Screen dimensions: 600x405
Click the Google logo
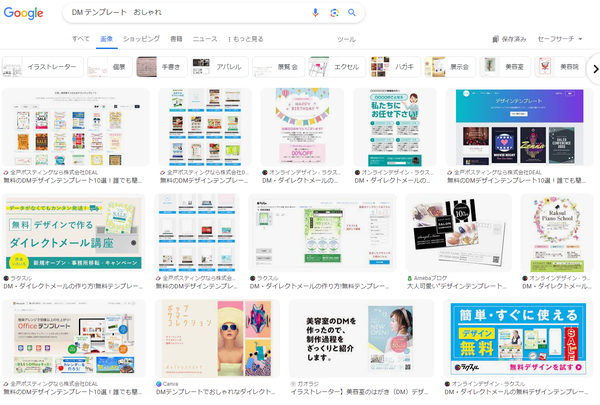coord(24,13)
